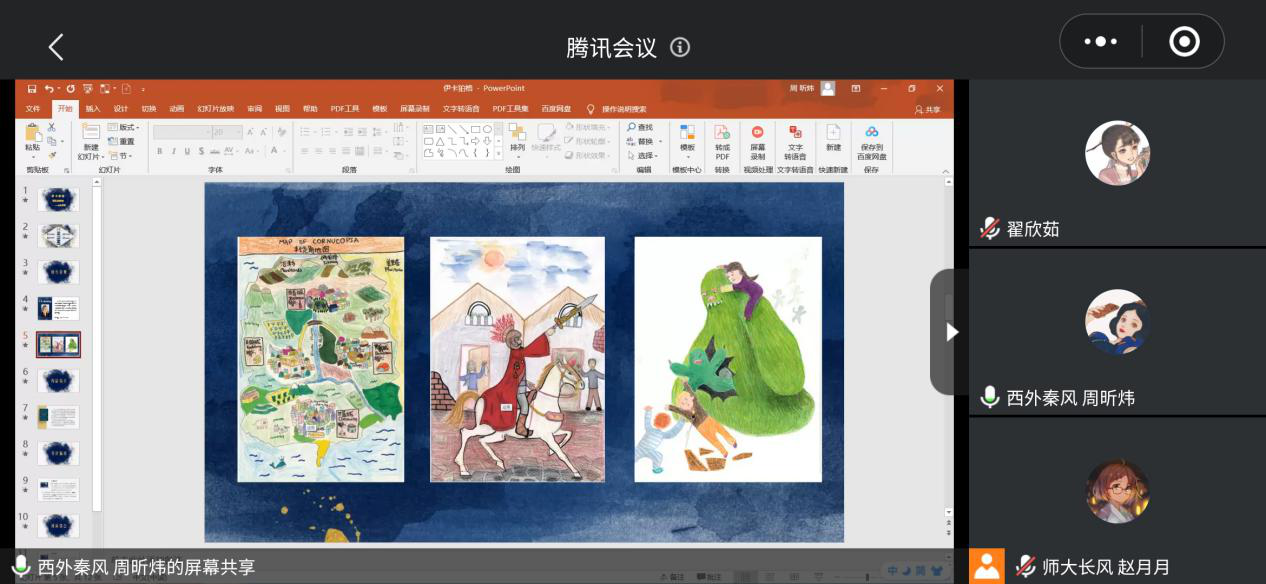Start slideshow from quick access toolbar icon
1266x584 pixels.
tap(89, 89)
